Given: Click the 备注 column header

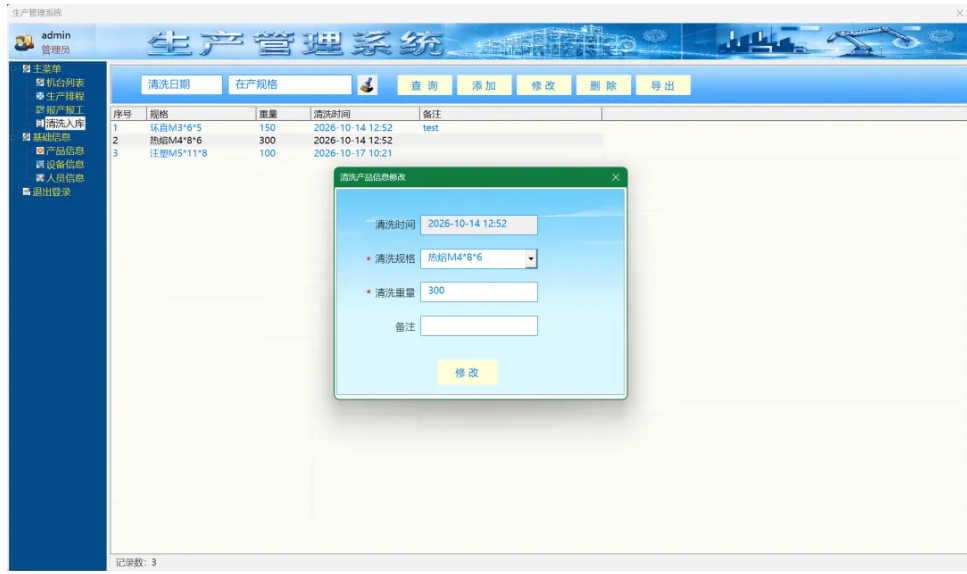Looking at the screenshot, I should (511, 113).
